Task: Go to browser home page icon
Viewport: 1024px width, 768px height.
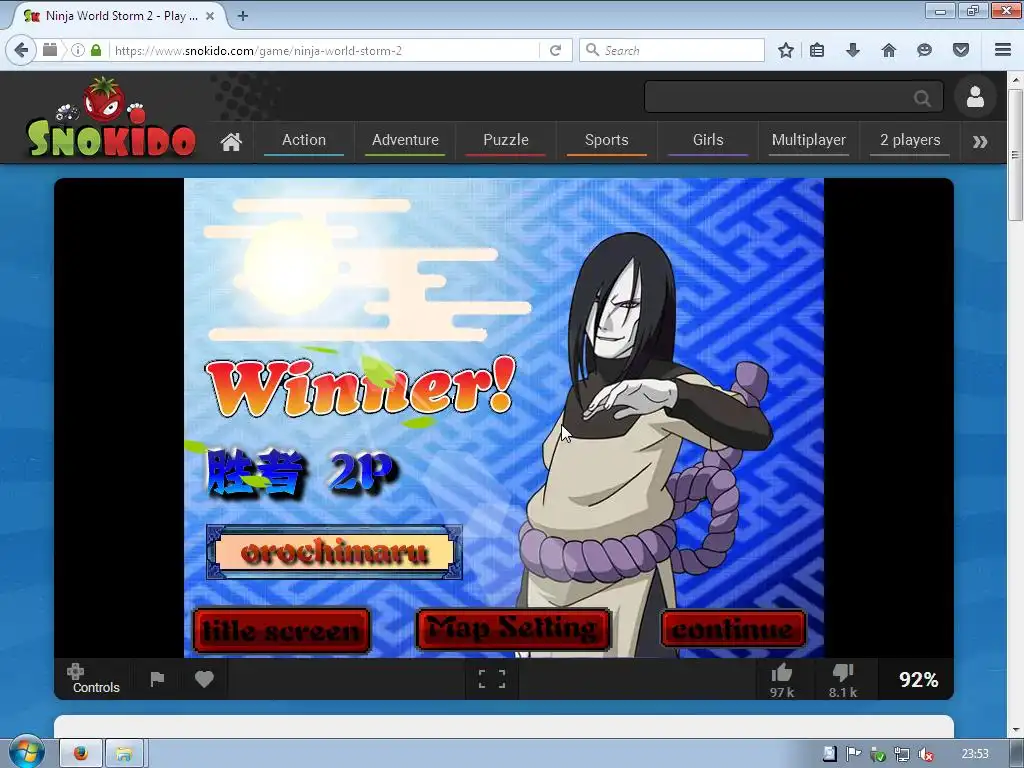Action: [889, 50]
